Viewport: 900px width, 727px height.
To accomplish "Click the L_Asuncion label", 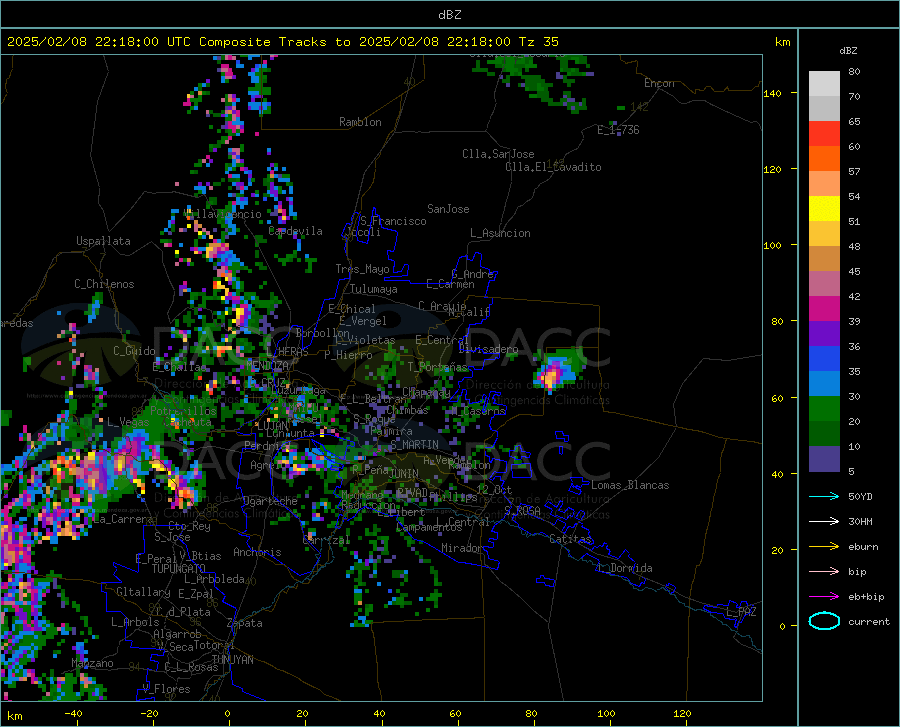I will [x=500, y=233].
